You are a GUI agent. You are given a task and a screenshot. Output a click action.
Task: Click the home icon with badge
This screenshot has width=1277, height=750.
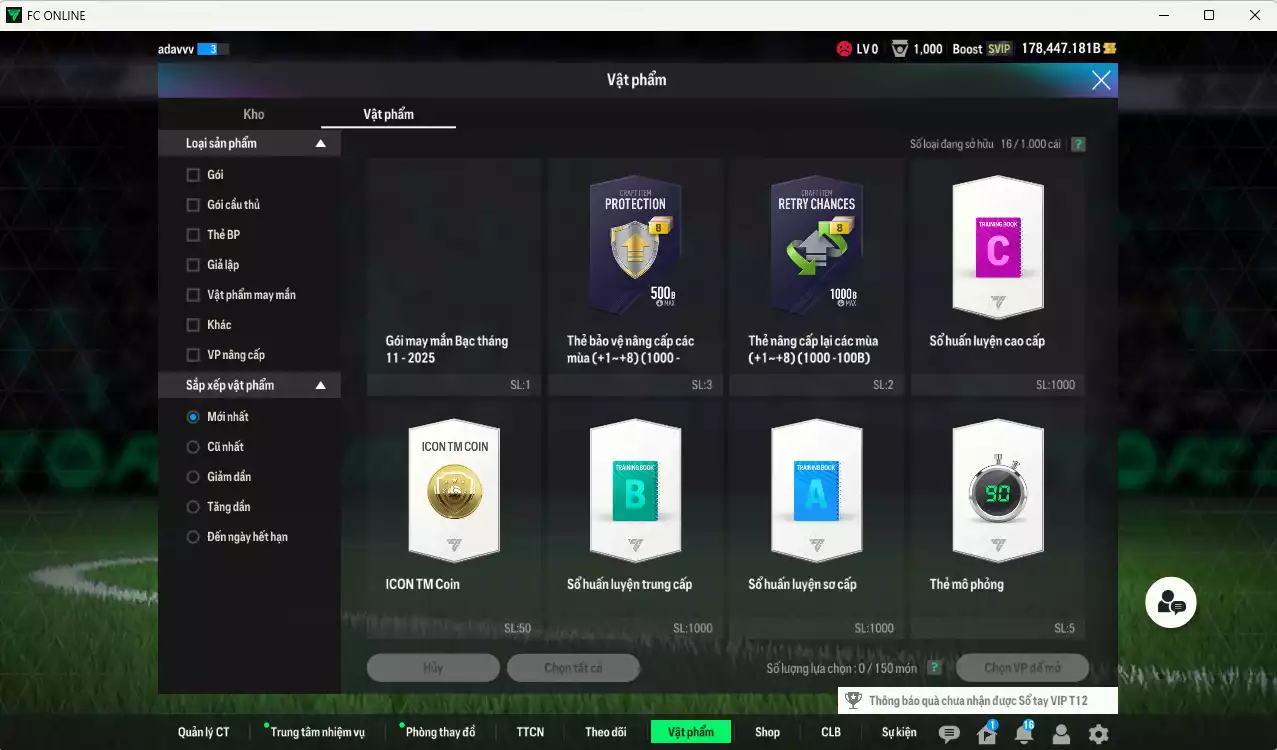pos(986,733)
